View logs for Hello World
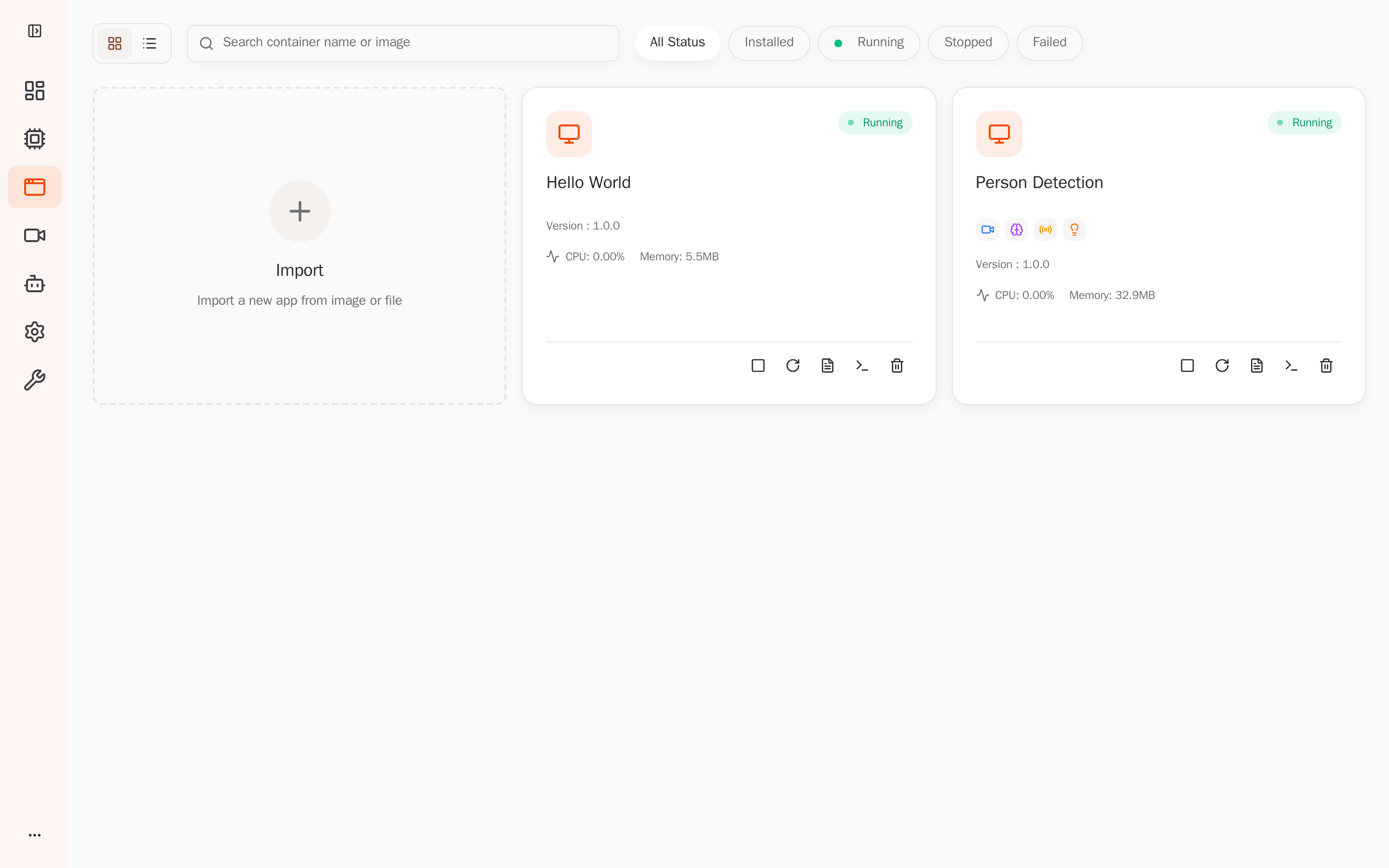 pos(827,366)
